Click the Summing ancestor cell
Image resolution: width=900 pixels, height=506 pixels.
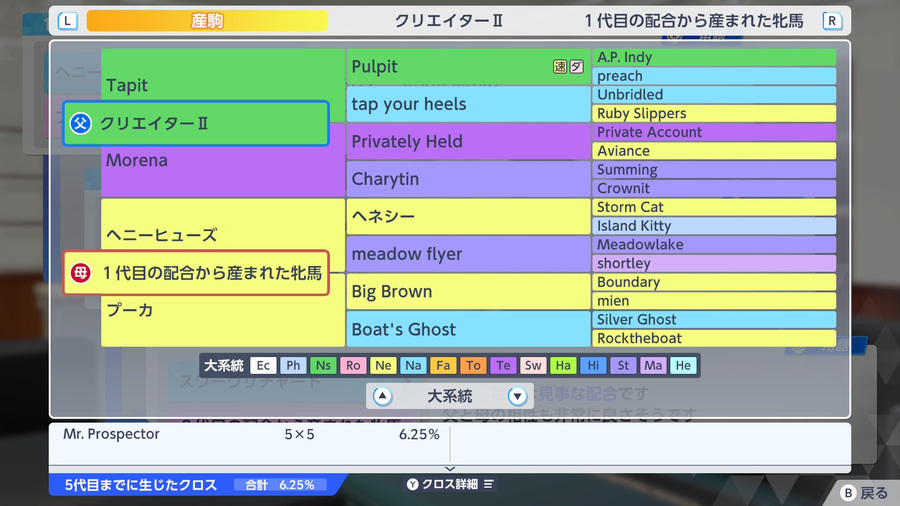click(714, 170)
